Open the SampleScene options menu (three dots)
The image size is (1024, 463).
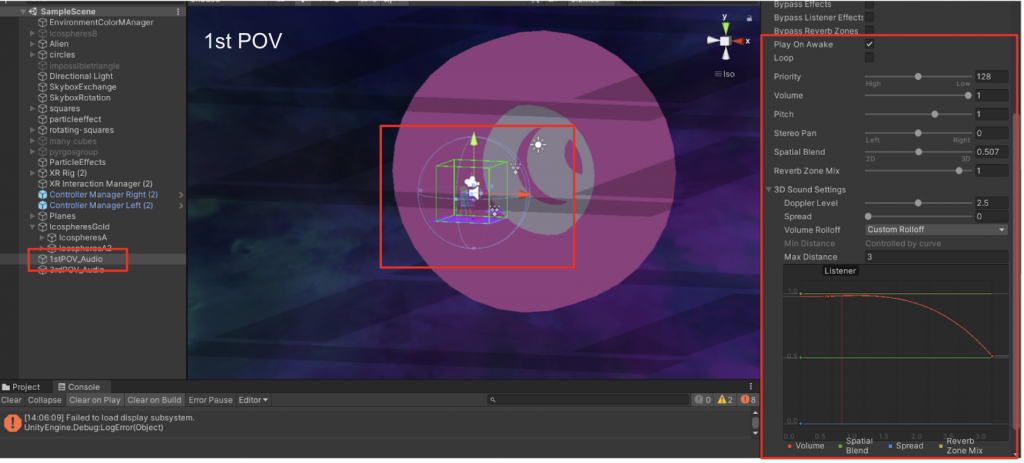179,11
